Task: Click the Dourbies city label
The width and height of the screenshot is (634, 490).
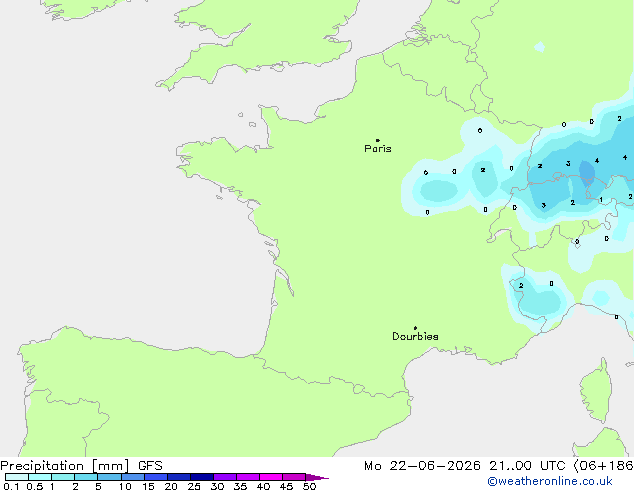Action: click(415, 336)
